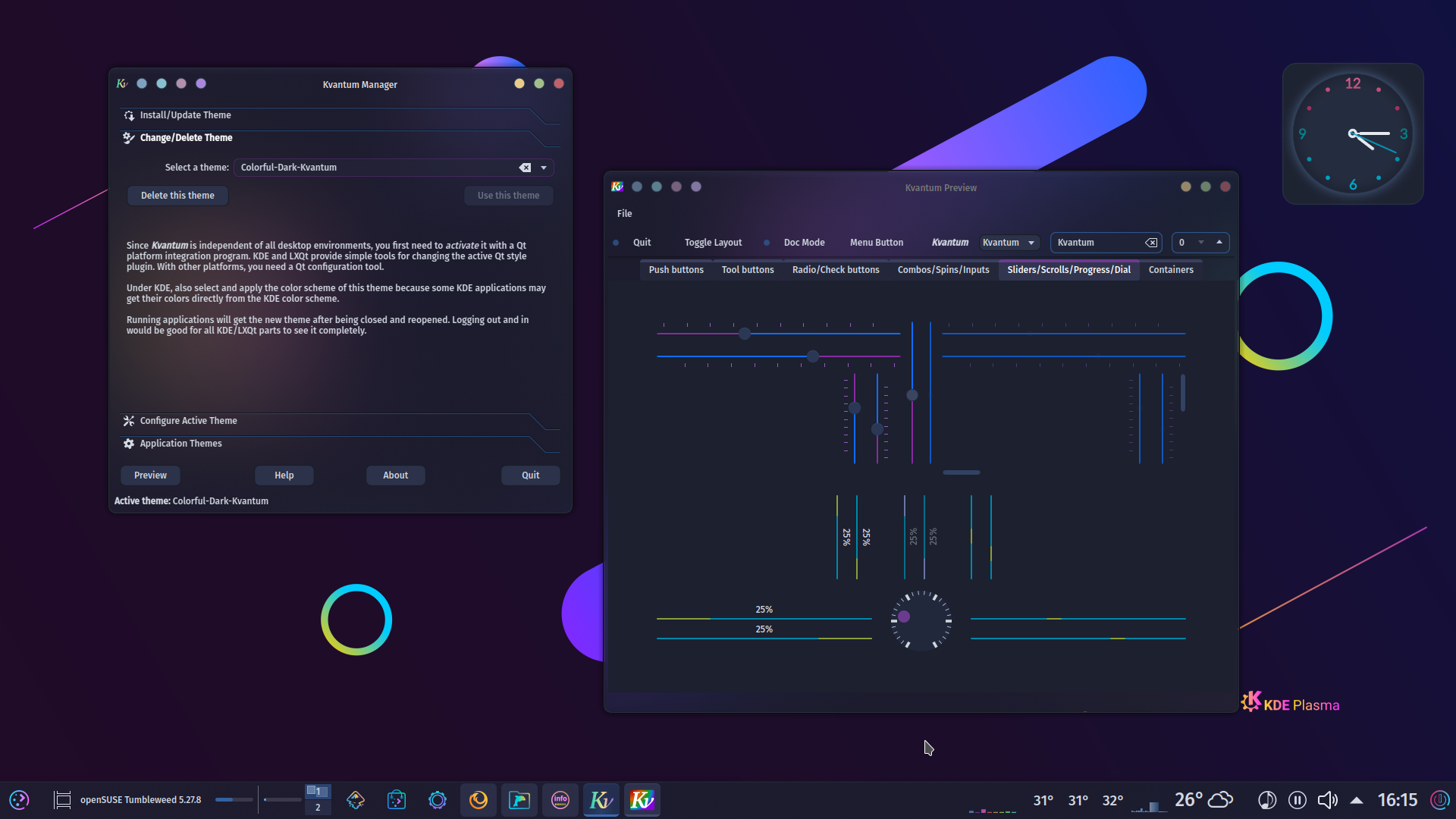Image resolution: width=1456 pixels, height=819 pixels.
Task: Click the Quit toolbar action in Kvantum Preview
Action: (642, 243)
